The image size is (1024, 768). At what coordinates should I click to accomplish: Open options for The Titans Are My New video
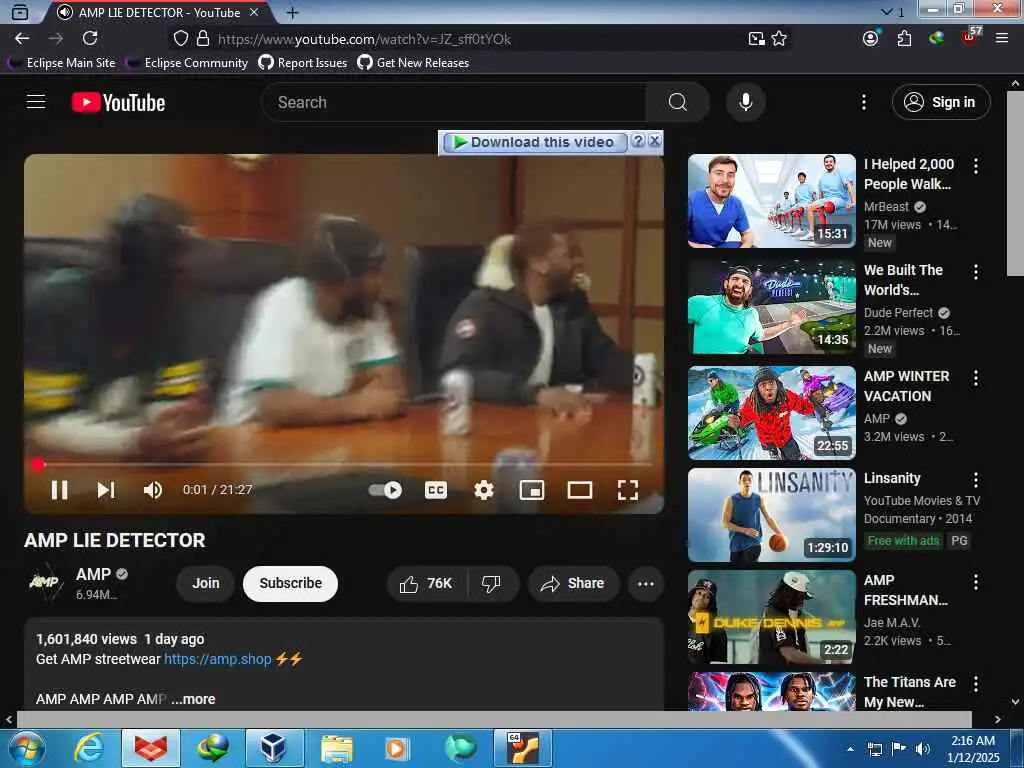click(x=976, y=684)
